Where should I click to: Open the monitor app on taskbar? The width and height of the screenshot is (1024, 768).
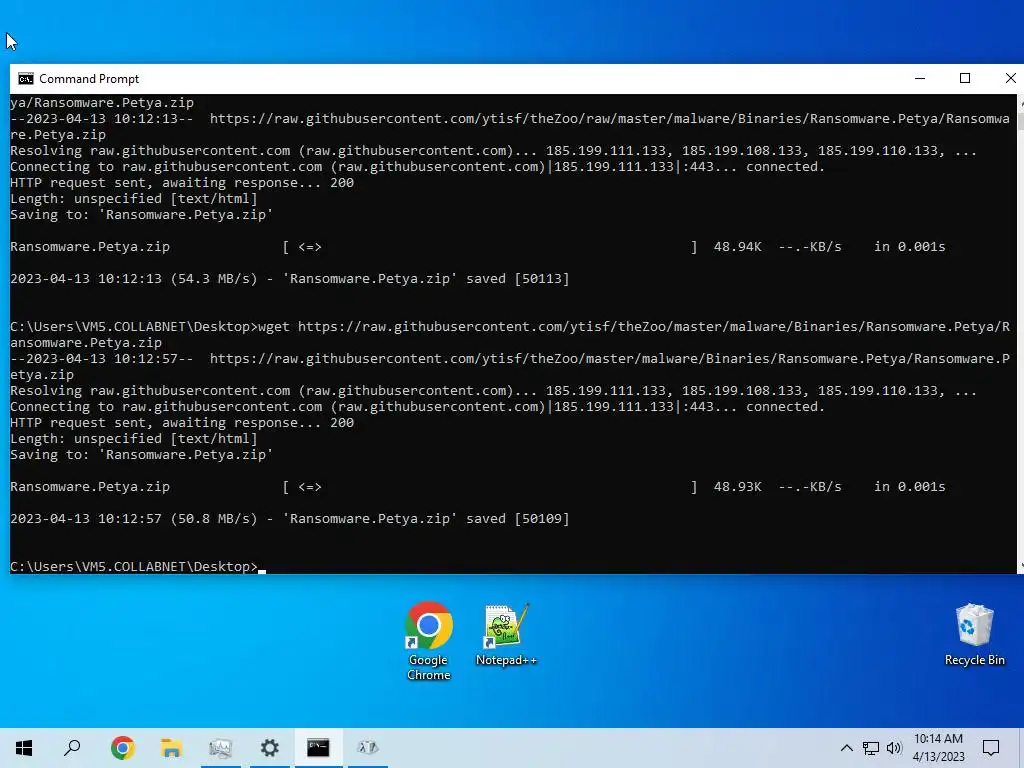[221, 748]
